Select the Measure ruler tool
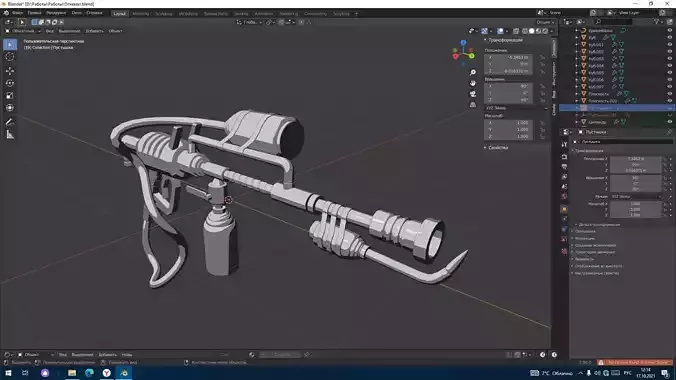The image size is (676, 380). [x=10, y=135]
